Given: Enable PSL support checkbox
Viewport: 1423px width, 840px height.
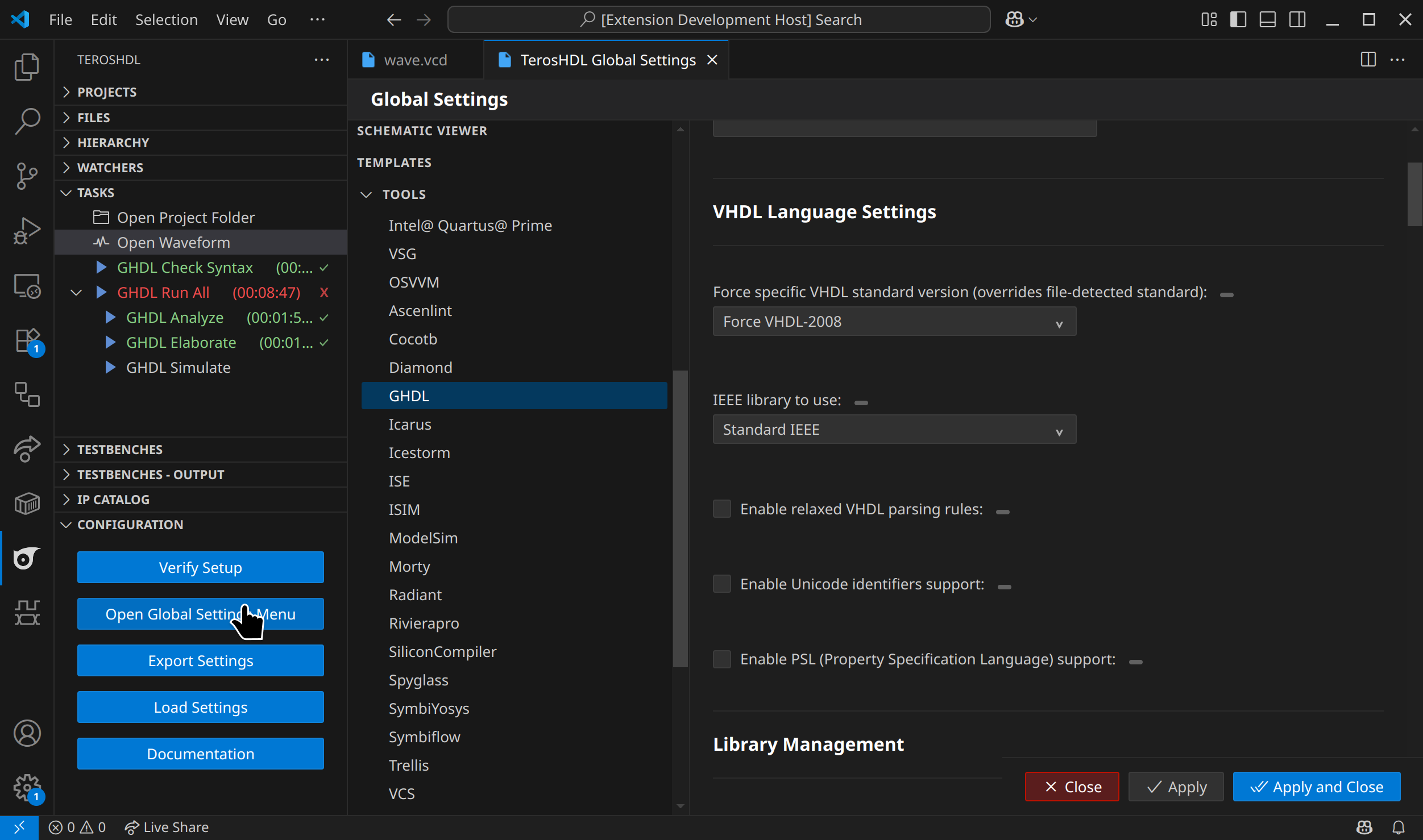Looking at the screenshot, I should tap(722, 659).
